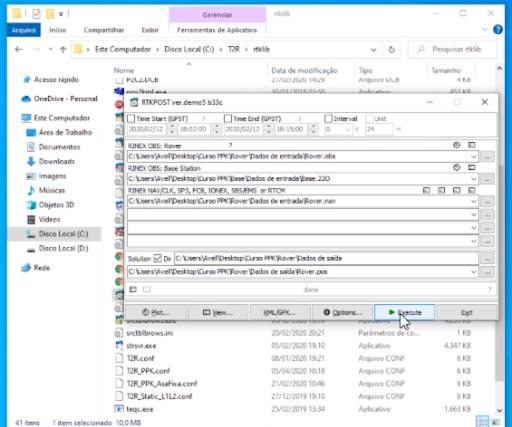
Task: Increment the Time Start date stepper
Action: tap(172, 126)
